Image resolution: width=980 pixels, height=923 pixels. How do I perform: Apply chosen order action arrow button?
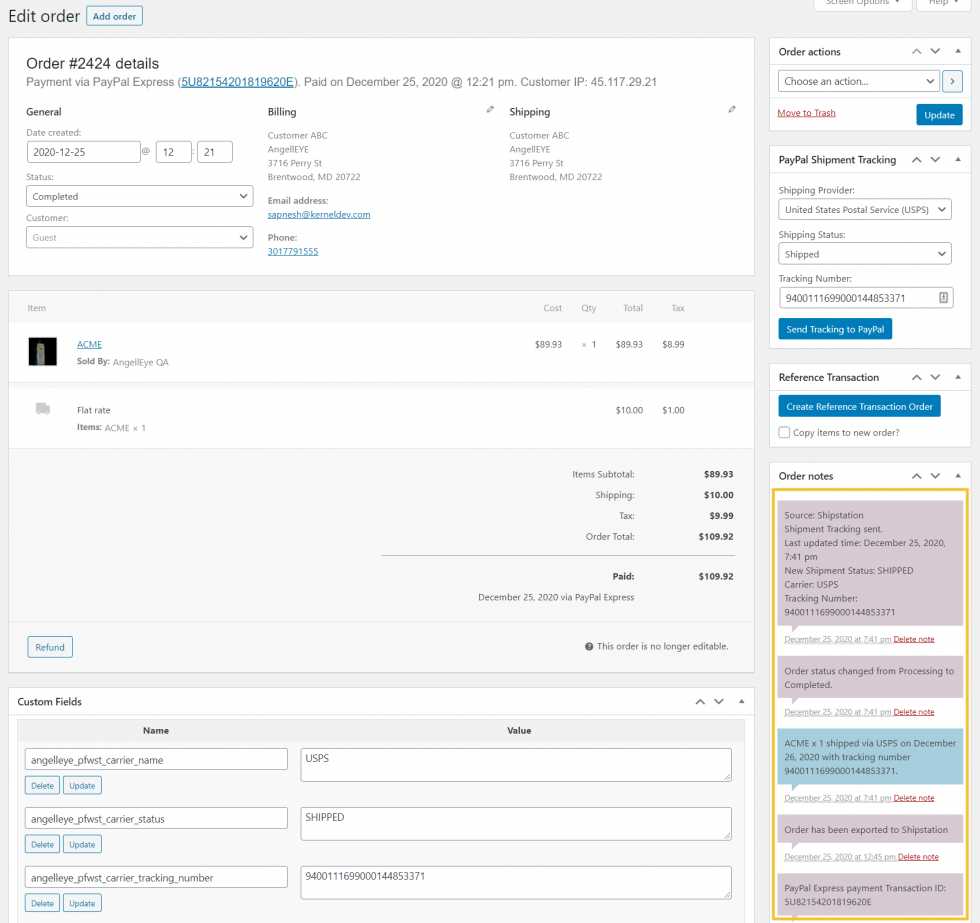pyautogui.click(x=952, y=81)
